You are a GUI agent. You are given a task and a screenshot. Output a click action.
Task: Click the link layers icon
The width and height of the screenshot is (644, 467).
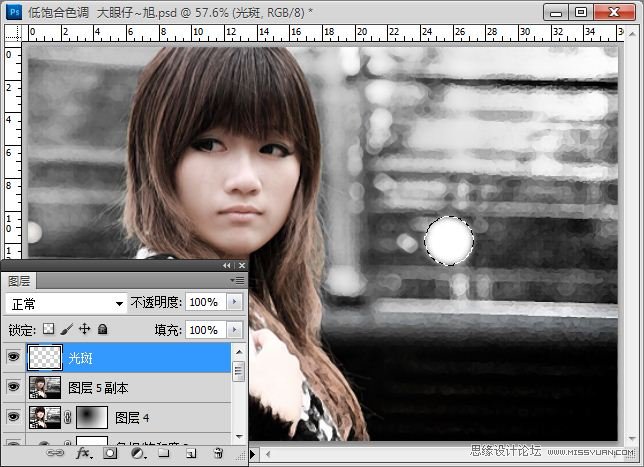(55, 453)
